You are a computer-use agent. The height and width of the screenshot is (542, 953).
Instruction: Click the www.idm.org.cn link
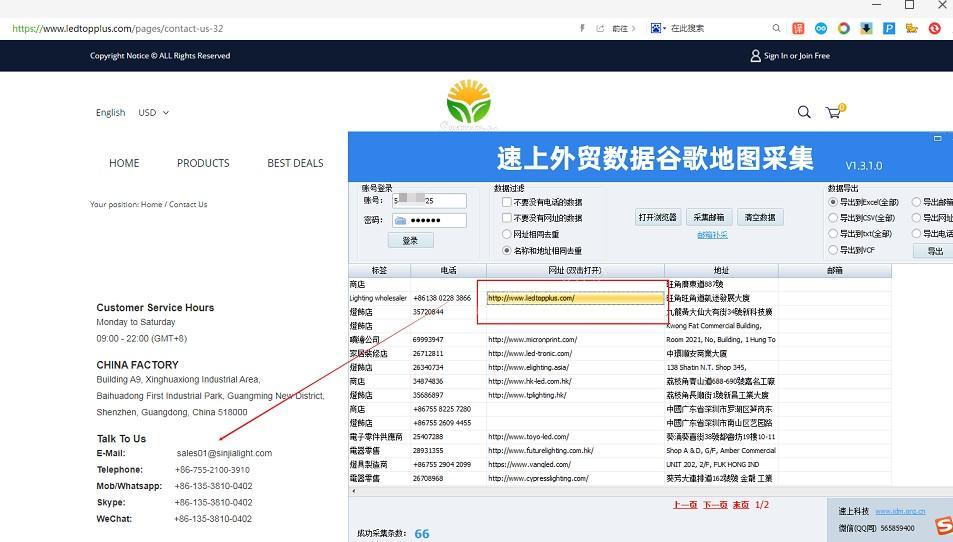pyautogui.click(x=900, y=511)
